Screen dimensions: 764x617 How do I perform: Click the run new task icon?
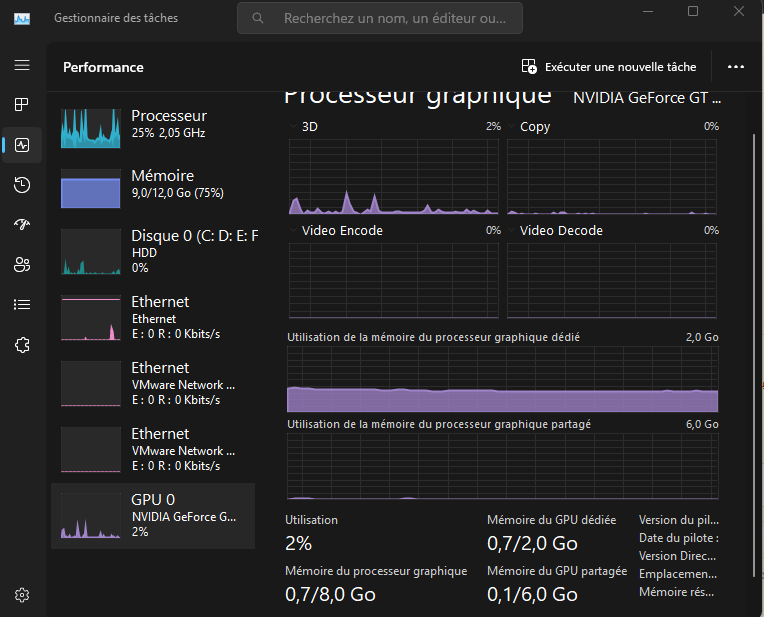pyautogui.click(x=529, y=66)
